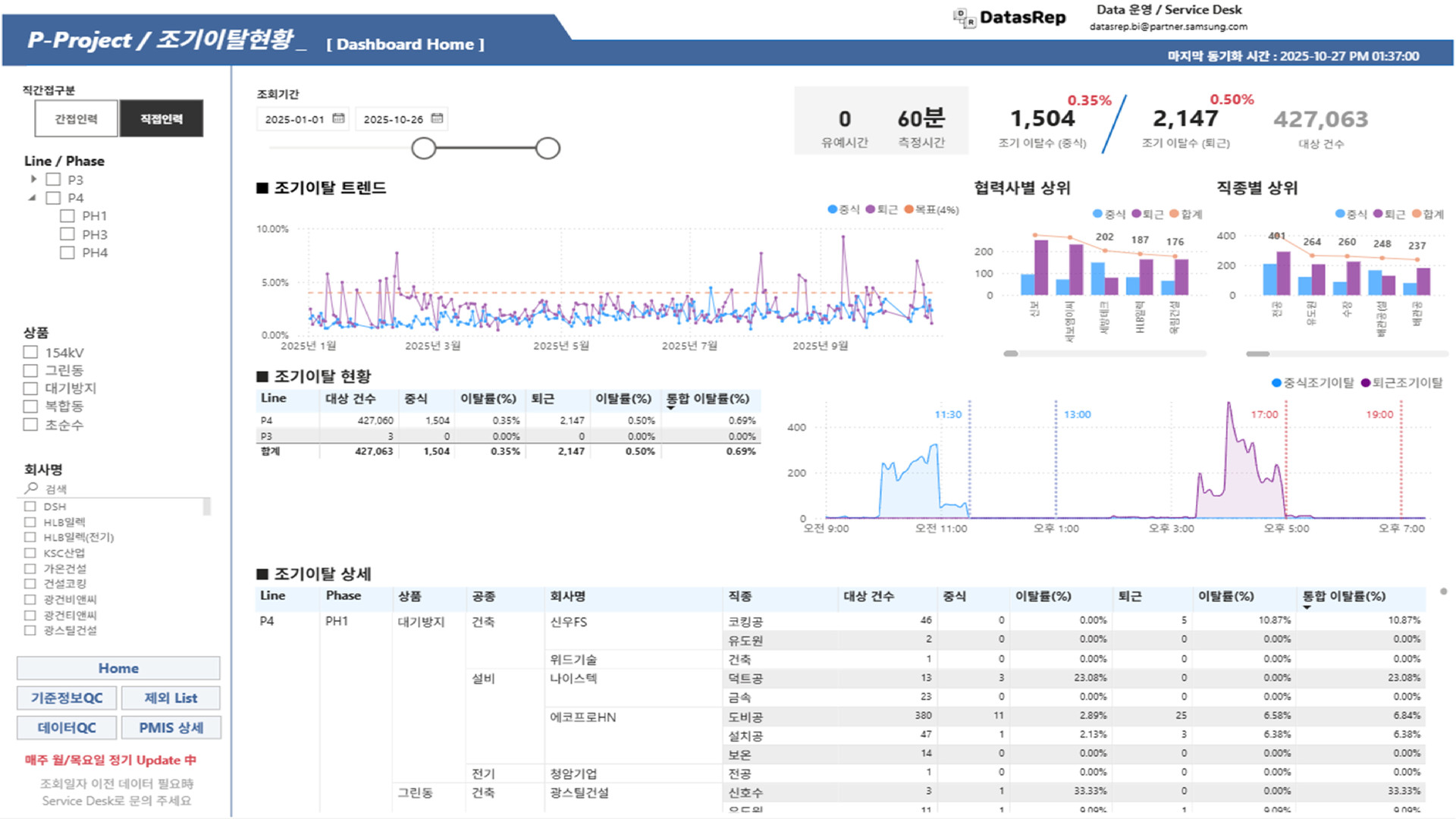
Task: Open the PMIS 상세 button
Action: [171, 726]
